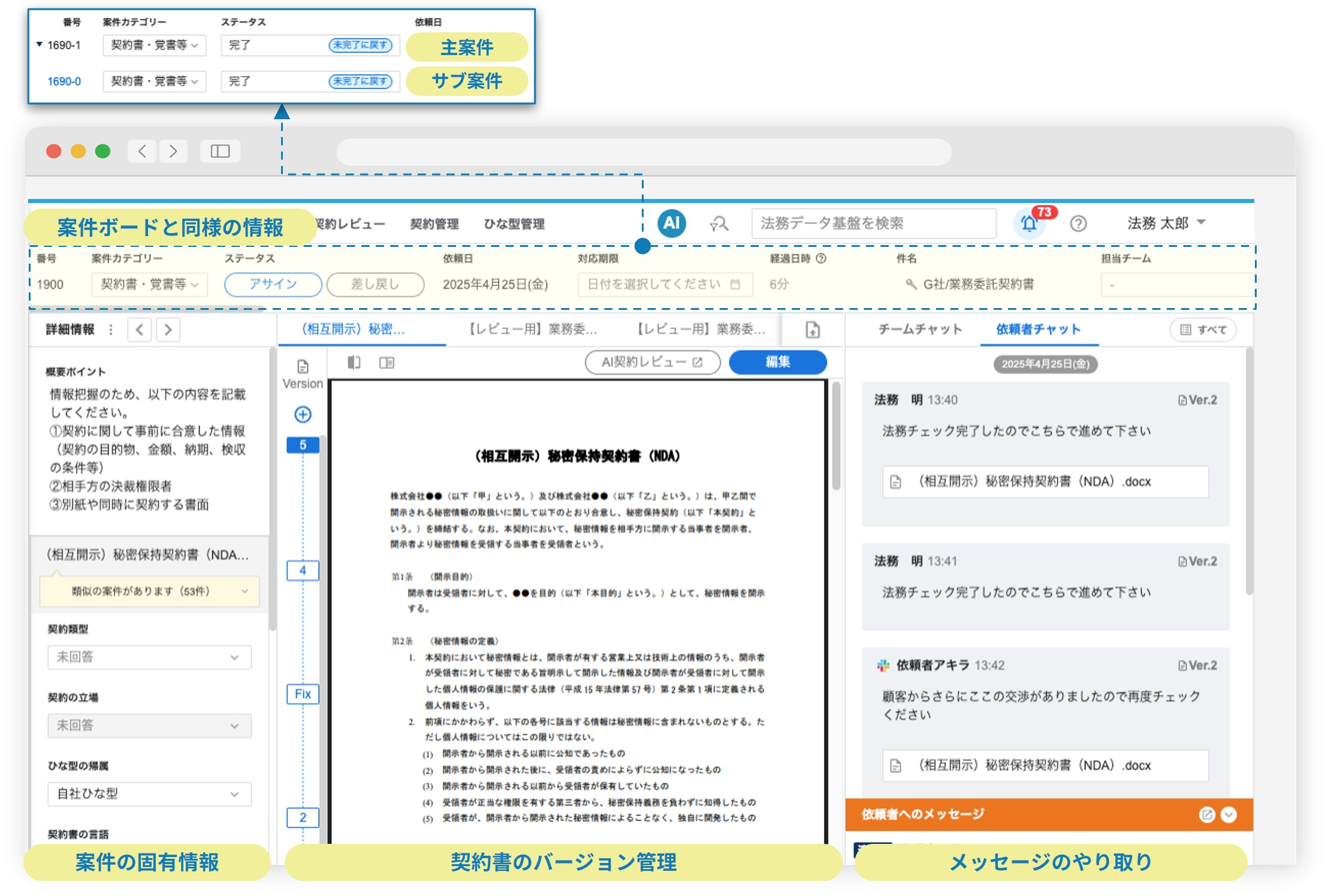Click the blue AI assistant icon
The width and height of the screenshot is (1328, 896).
click(671, 224)
